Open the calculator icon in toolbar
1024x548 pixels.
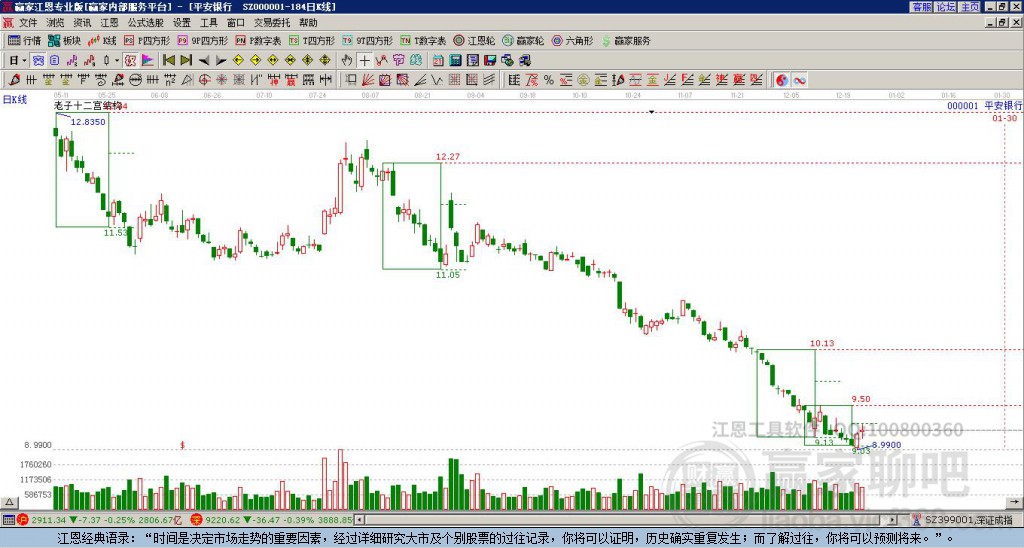(x=455, y=60)
